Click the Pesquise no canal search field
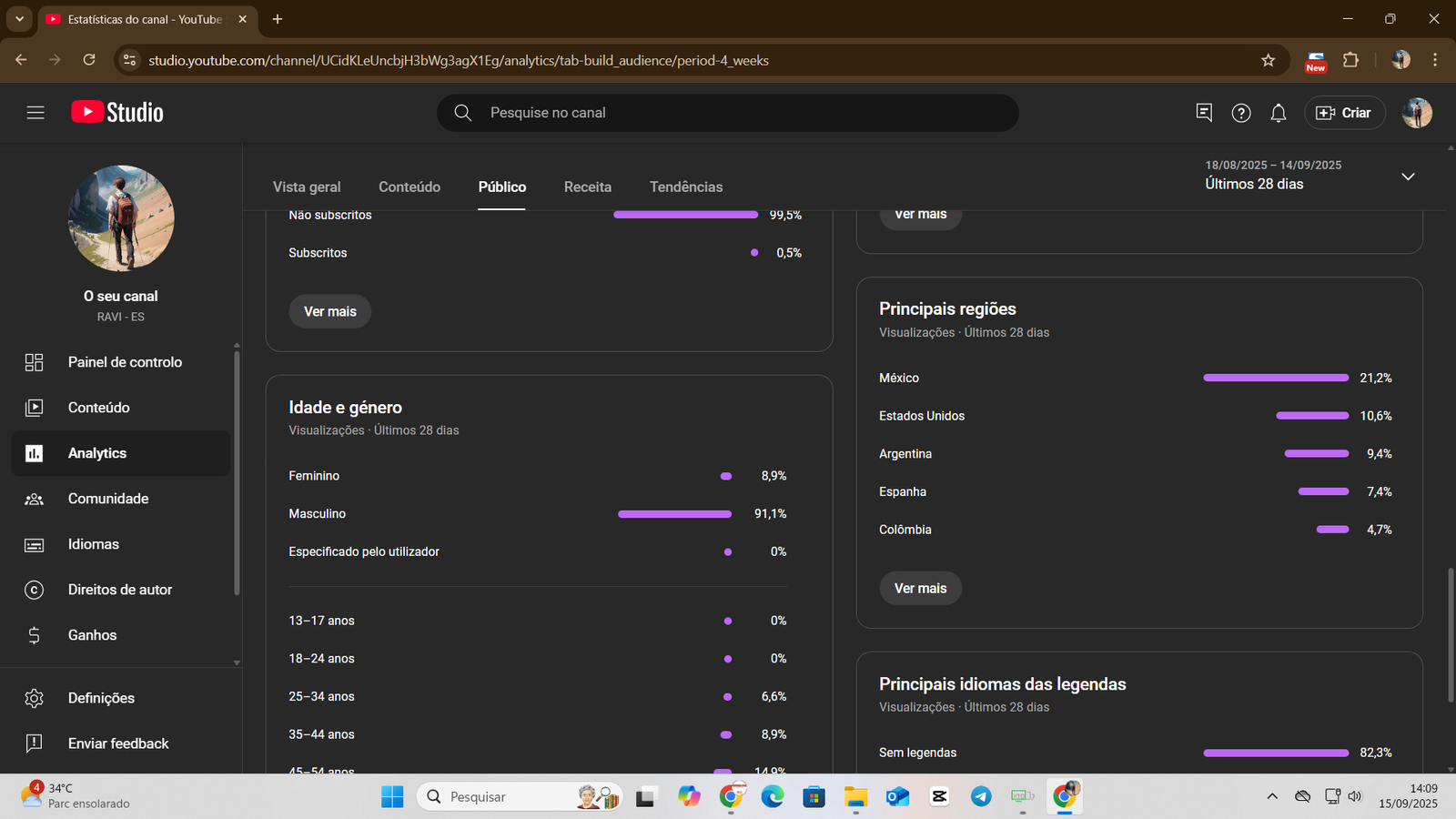 pos(728,113)
